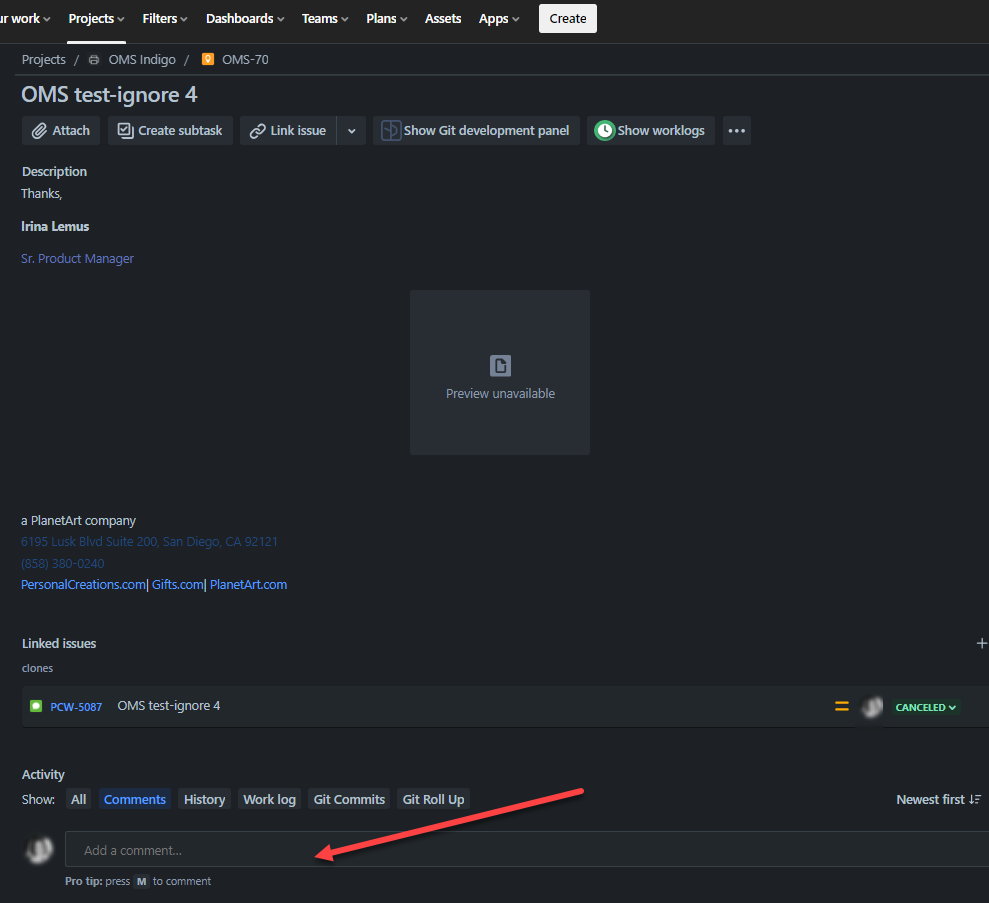Open Gifts.com link
Viewport: 989px width, 903px height.
tap(177, 585)
